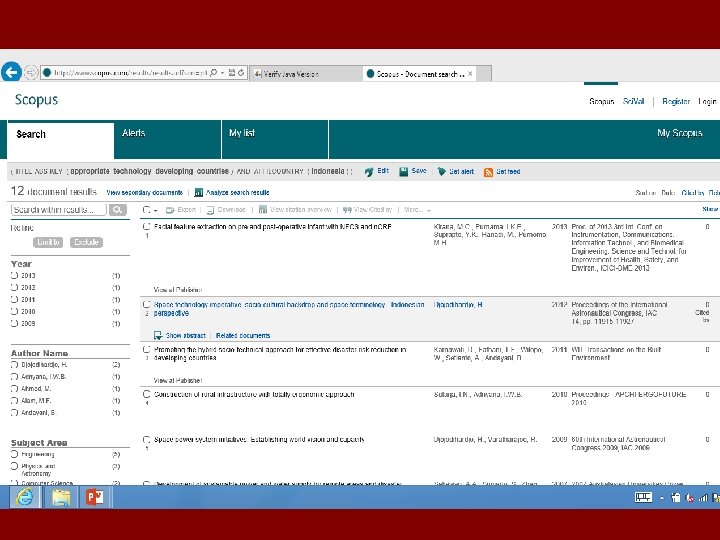Image resolution: width=720 pixels, height=540 pixels.
Task: Open PowerPoint from the taskbar
Action: pyautogui.click(x=95, y=497)
